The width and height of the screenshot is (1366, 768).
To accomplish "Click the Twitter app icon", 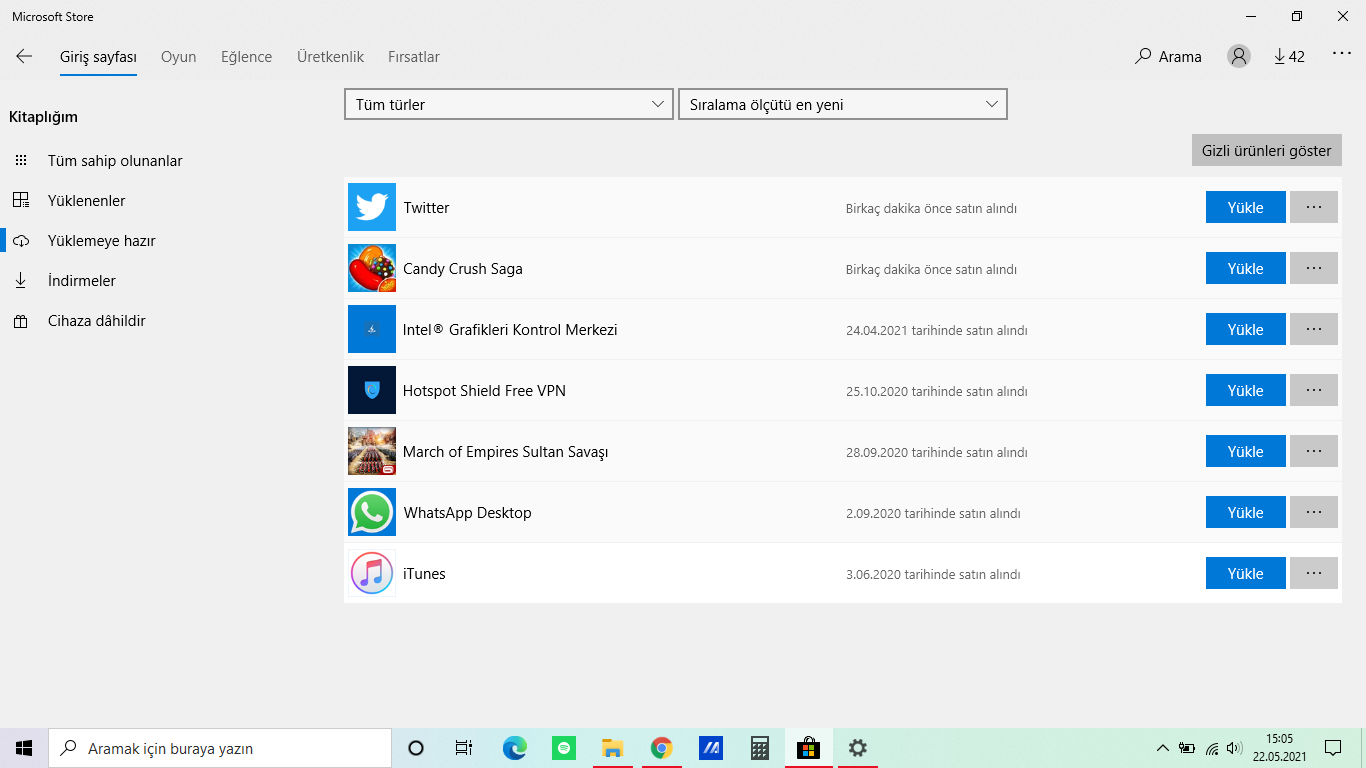I will (372, 207).
